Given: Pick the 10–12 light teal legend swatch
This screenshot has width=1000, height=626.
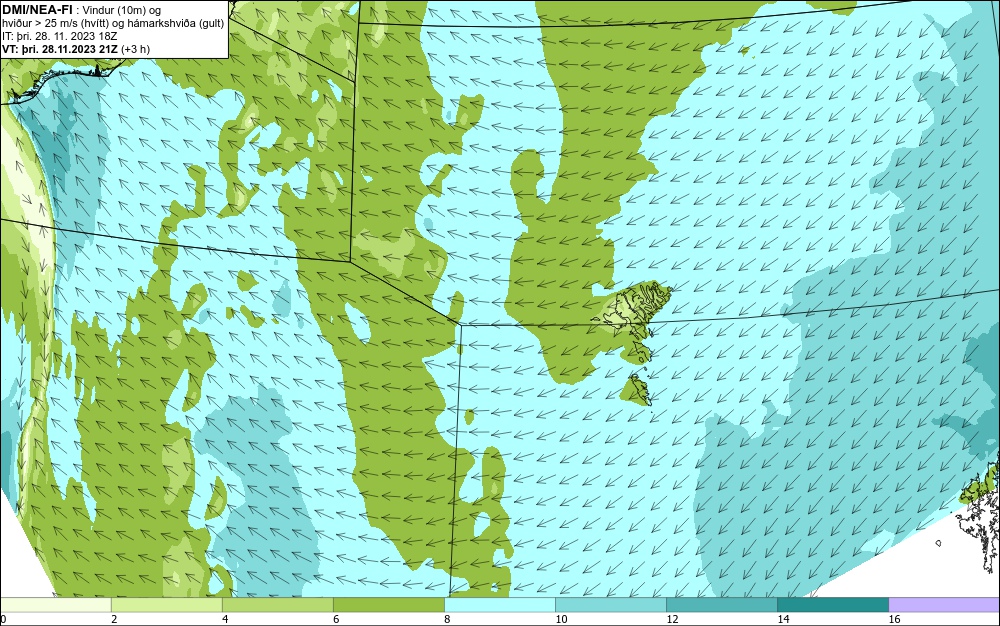Looking at the screenshot, I should [x=610, y=604].
